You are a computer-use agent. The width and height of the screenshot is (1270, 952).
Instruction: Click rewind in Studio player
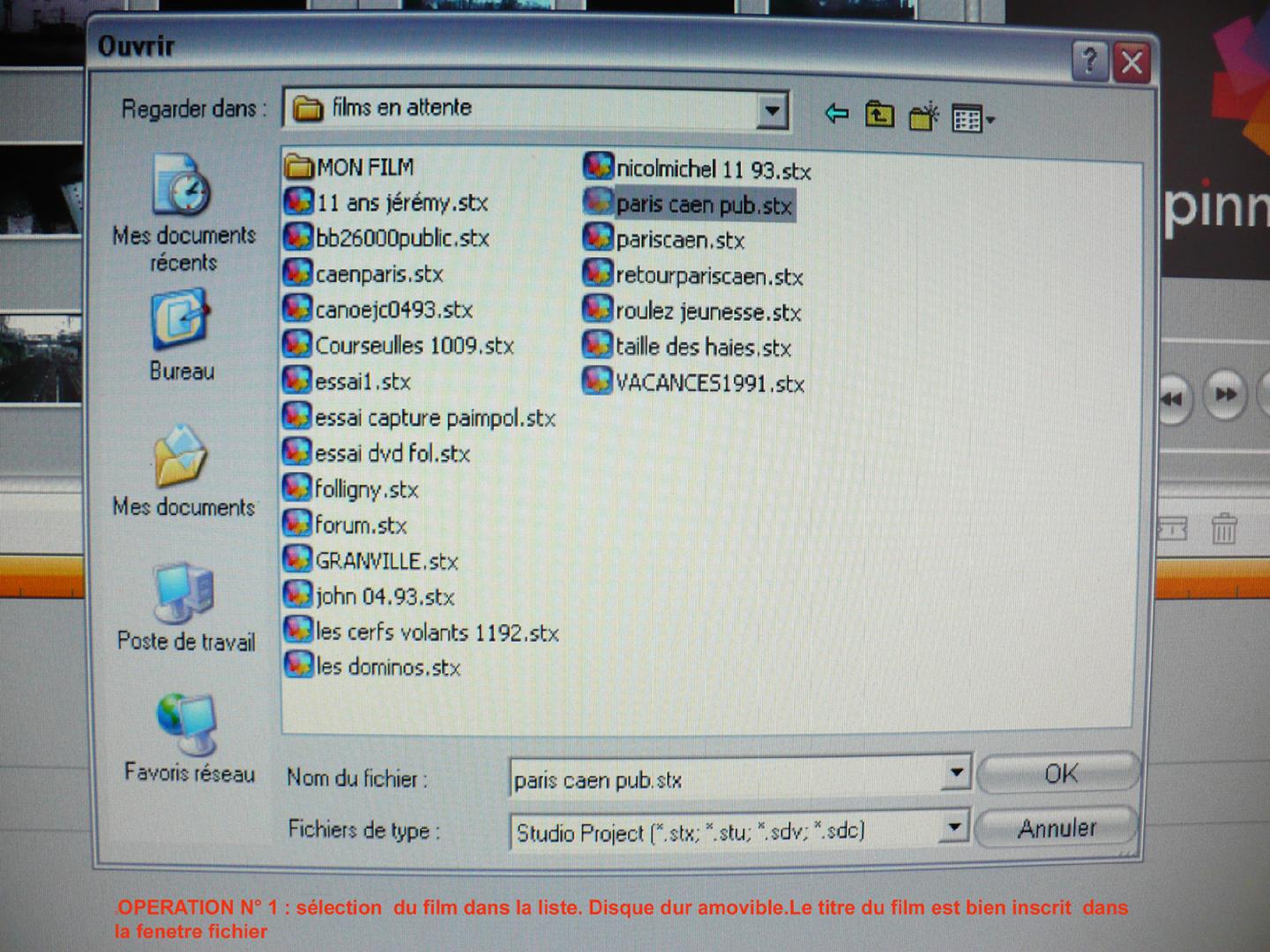coord(1172,399)
